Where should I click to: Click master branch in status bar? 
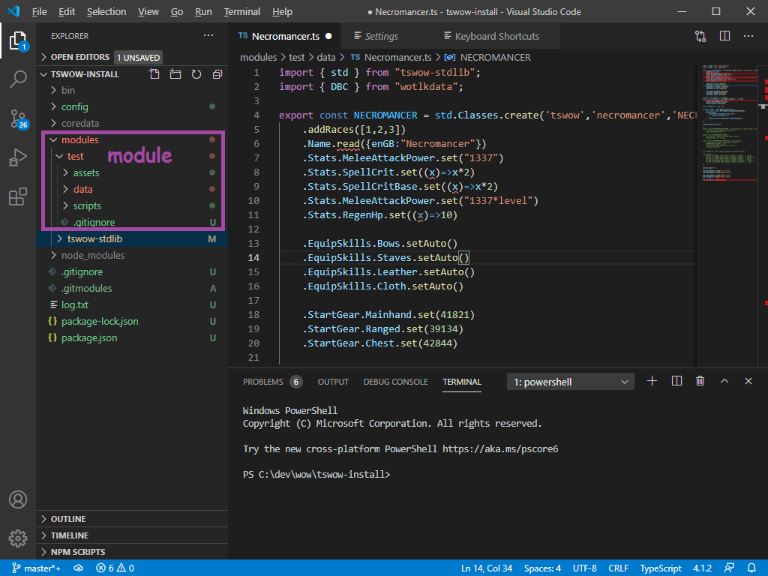pyautogui.click(x=37, y=568)
